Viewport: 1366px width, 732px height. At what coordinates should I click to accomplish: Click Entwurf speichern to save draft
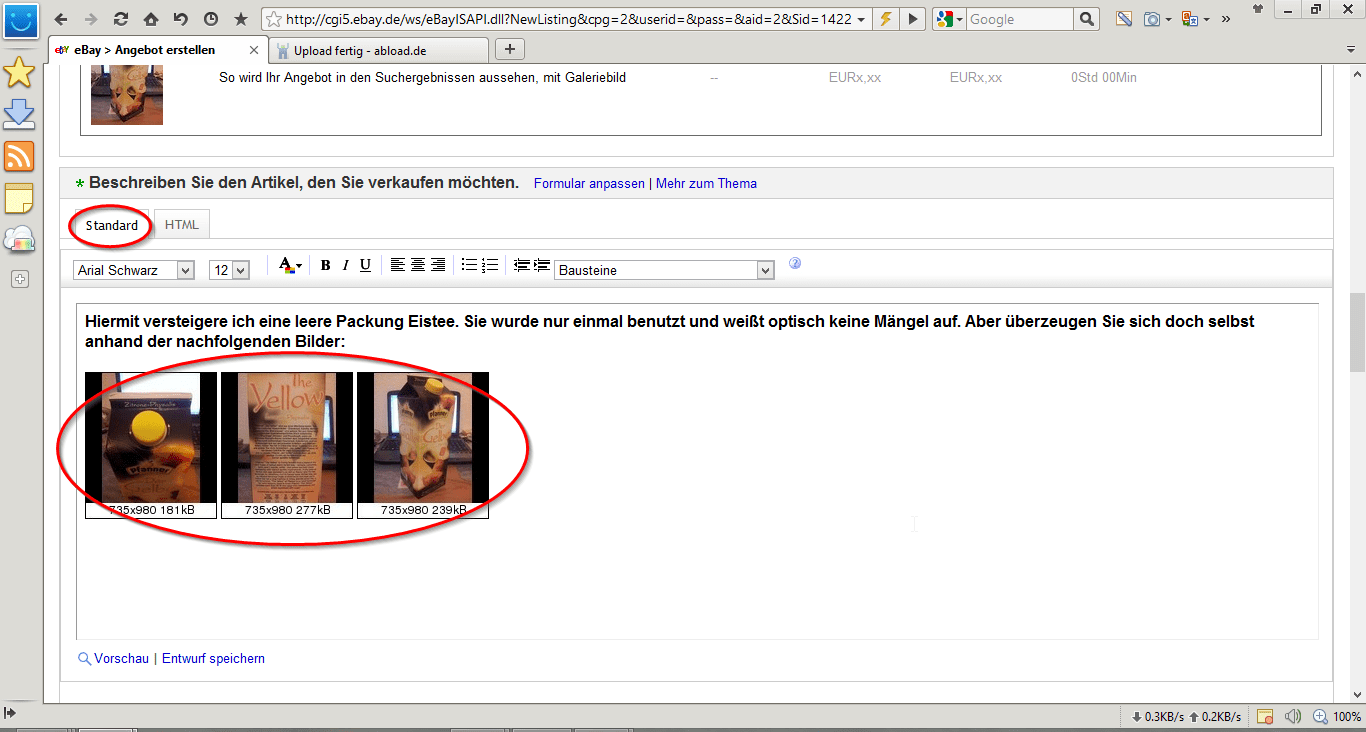click(213, 659)
